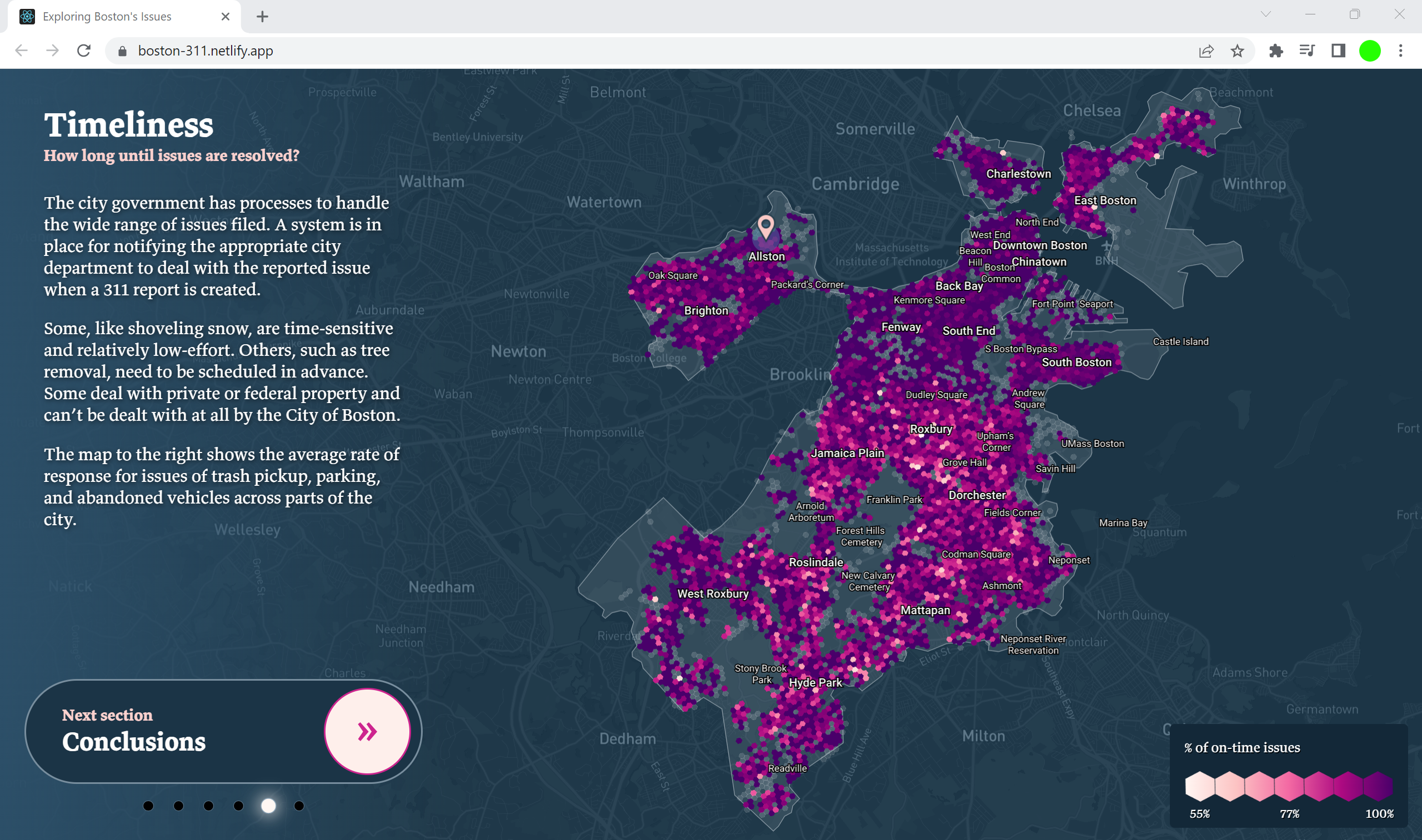This screenshot has width=1422, height=840.
Task: Click the darkest purple 100% legend hexagon
Action: pyautogui.click(x=1377, y=786)
